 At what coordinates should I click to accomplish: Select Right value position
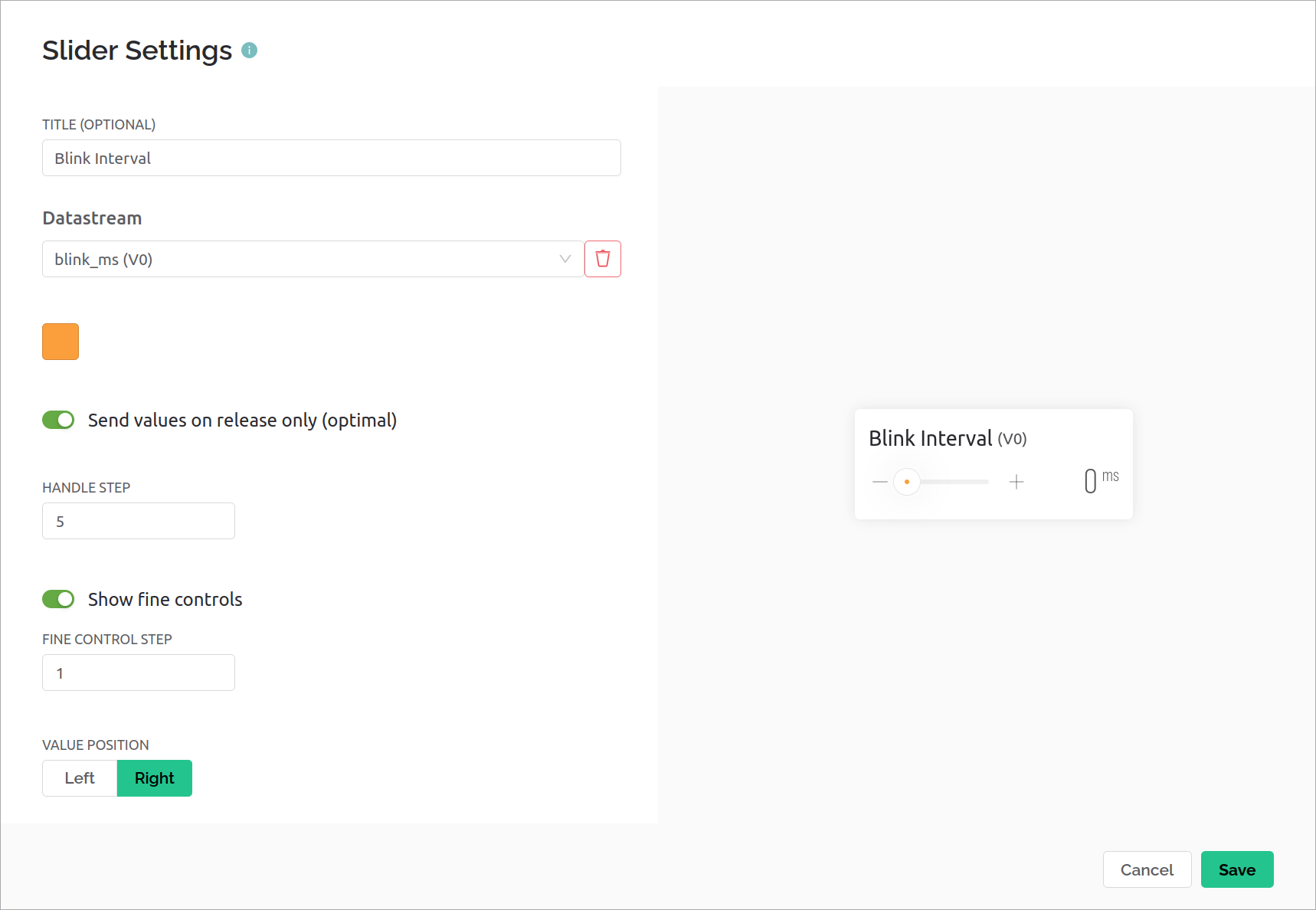point(154,777)
